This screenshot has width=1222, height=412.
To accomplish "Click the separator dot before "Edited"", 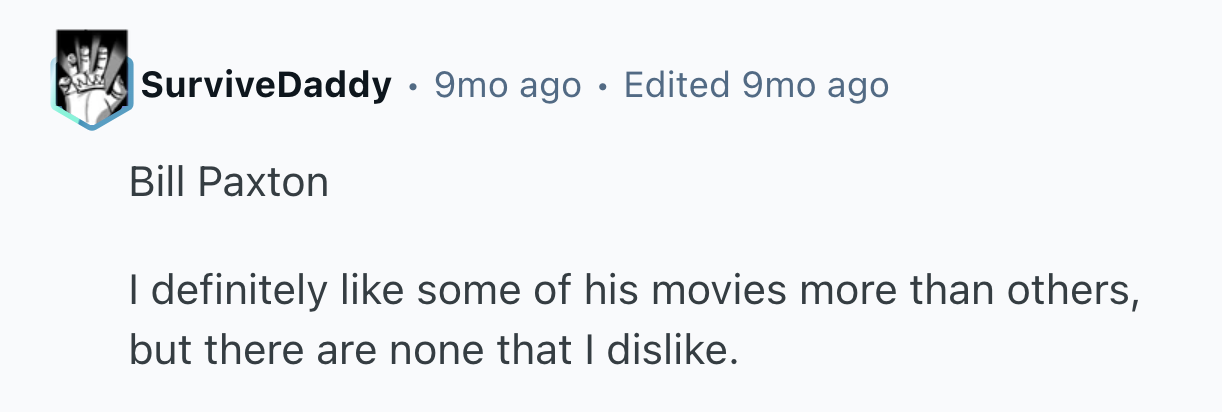I will 602,87.
